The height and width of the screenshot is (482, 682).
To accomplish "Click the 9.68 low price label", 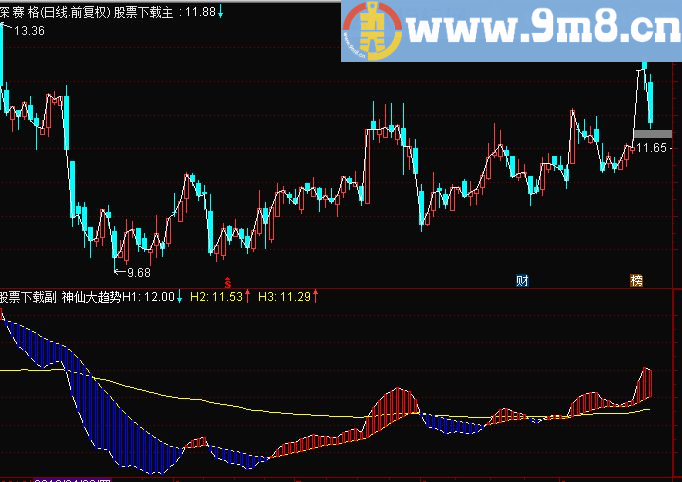I will tap(139, 273).
